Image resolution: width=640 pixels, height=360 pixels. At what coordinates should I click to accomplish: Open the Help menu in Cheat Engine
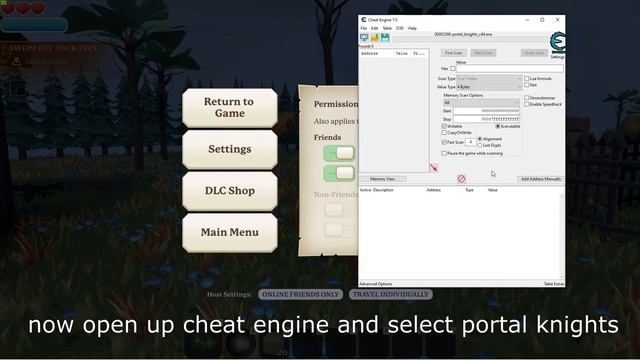(x=412, y=28)
